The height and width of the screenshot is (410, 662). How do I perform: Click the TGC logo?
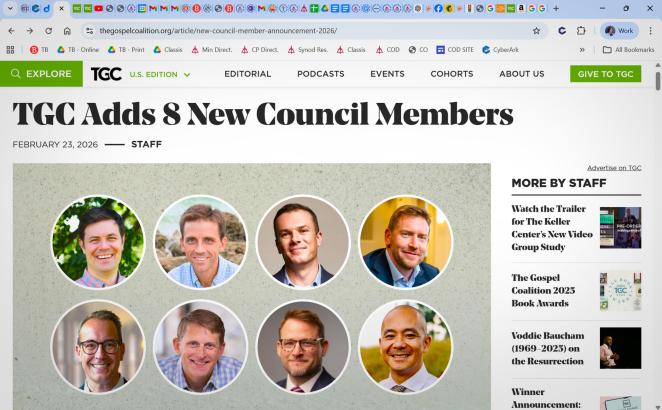click(x=106, y=74)
